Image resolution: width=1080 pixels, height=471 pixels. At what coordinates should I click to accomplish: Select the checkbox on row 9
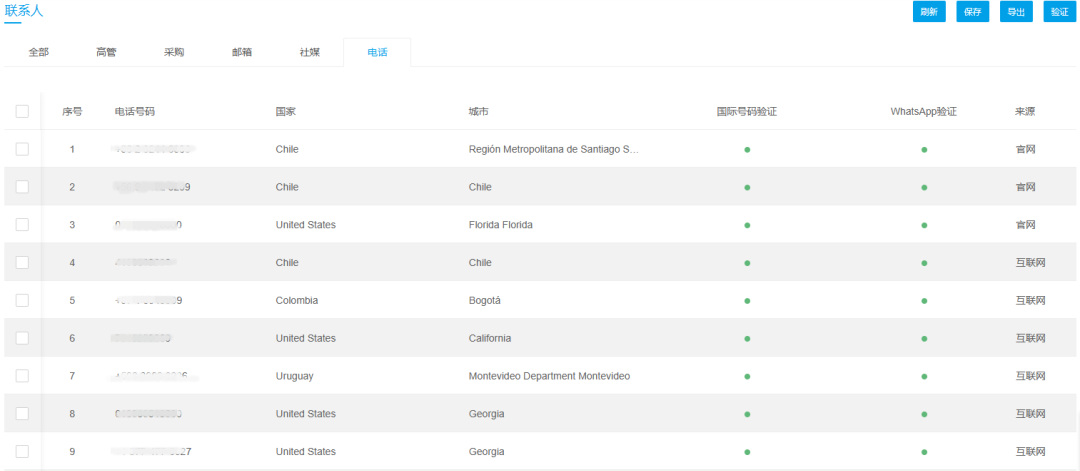point(22,451)
